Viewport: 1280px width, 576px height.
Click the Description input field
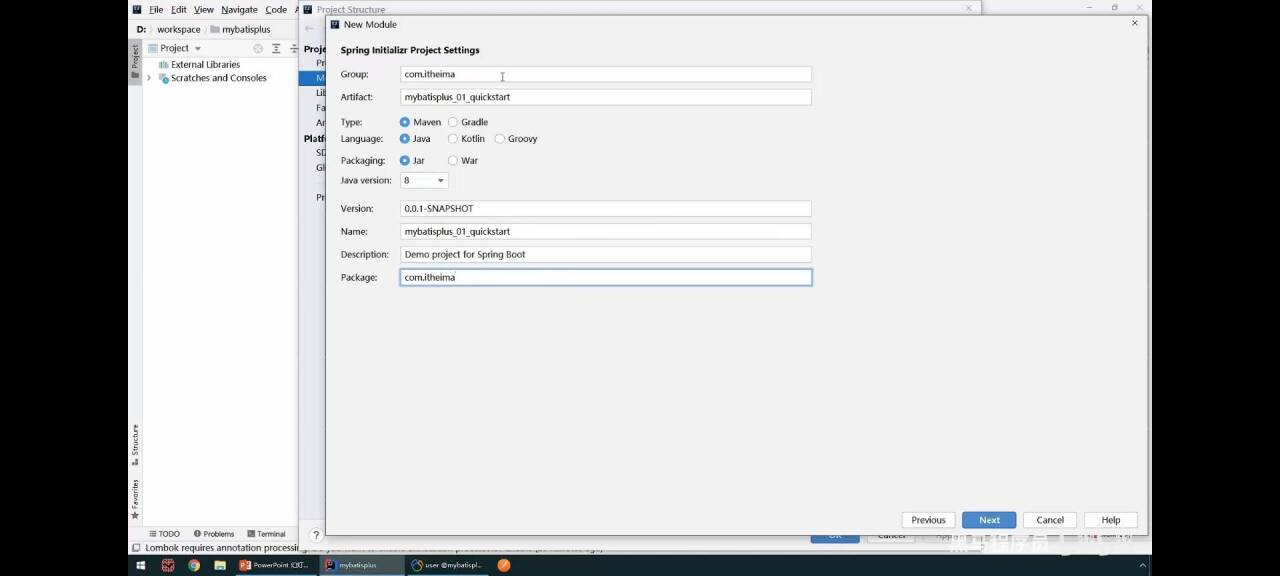coord(605,254)
